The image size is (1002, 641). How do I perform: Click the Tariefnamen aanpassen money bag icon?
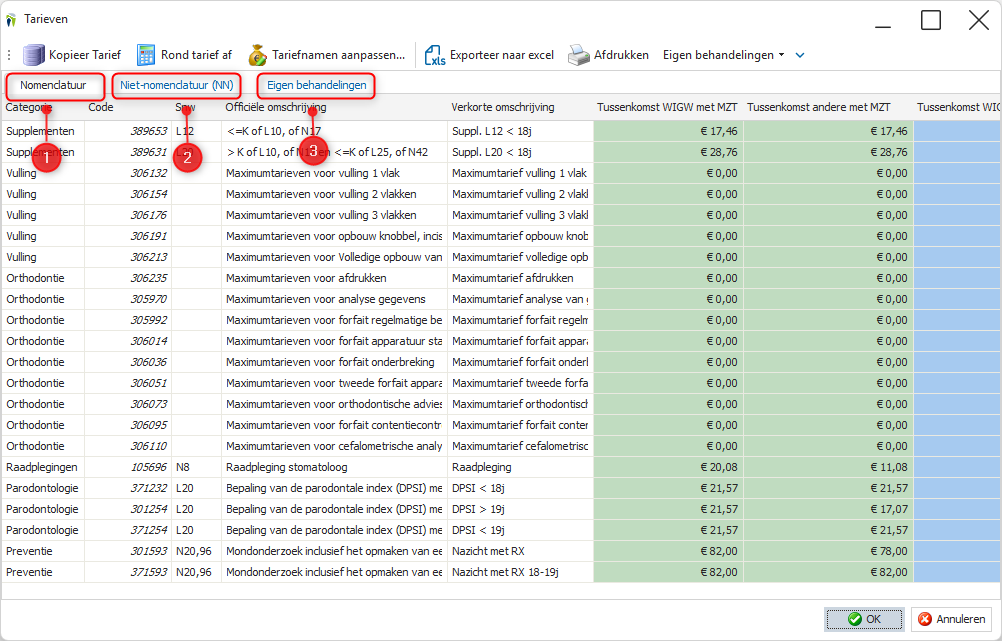[257, 55]
